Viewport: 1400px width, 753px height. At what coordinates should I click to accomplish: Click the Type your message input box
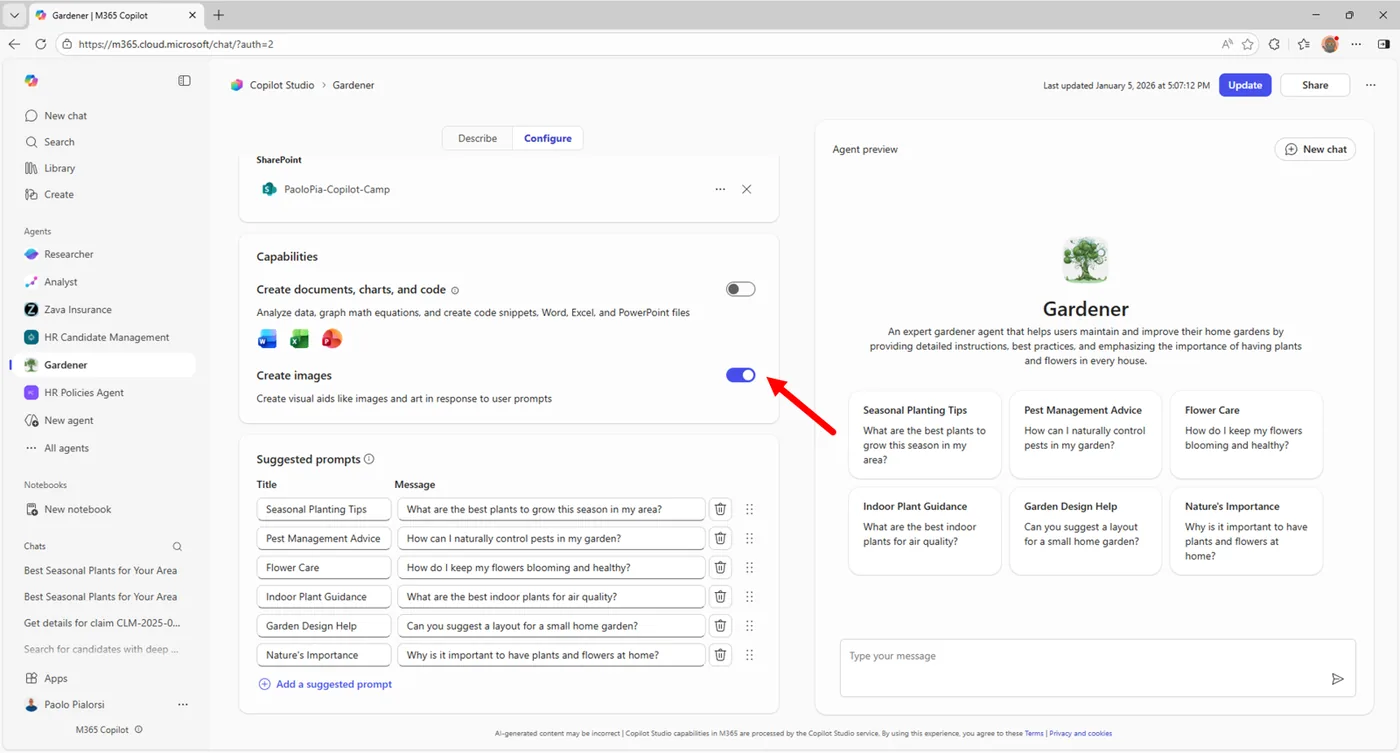click(1097, 667)
